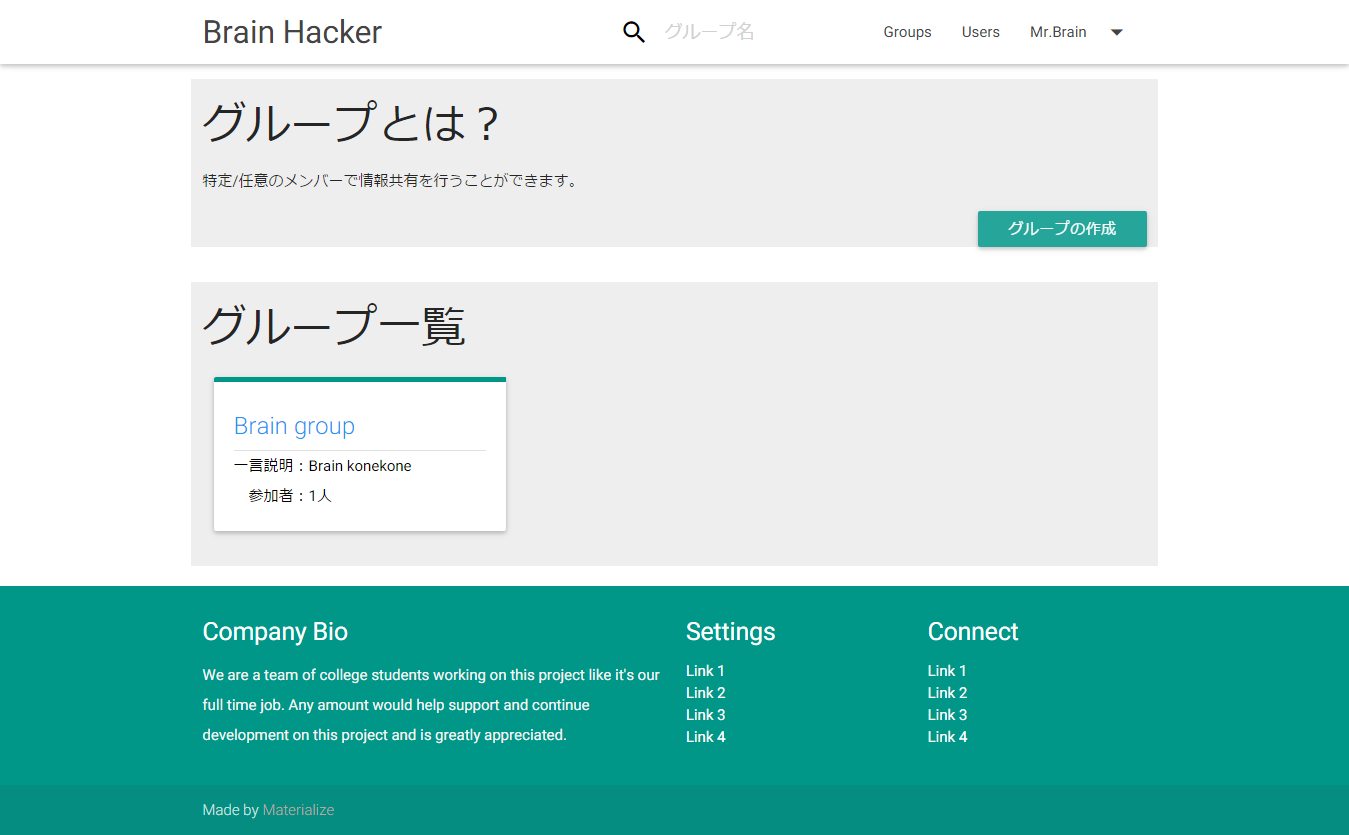The width and height of the screenshot is (1349, 835).
Task: Click the Company Bio heading
Action: 275,632
